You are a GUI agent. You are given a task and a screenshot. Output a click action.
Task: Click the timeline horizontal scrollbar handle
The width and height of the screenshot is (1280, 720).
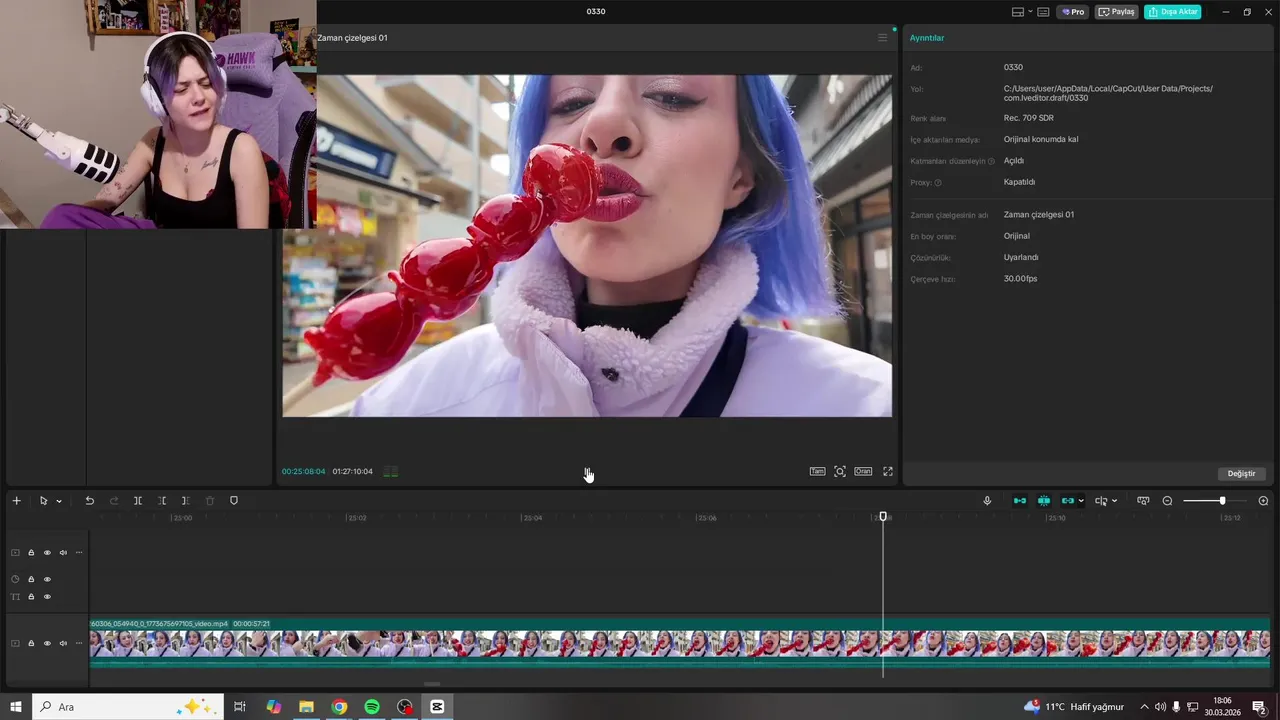[x=432, y=685]
